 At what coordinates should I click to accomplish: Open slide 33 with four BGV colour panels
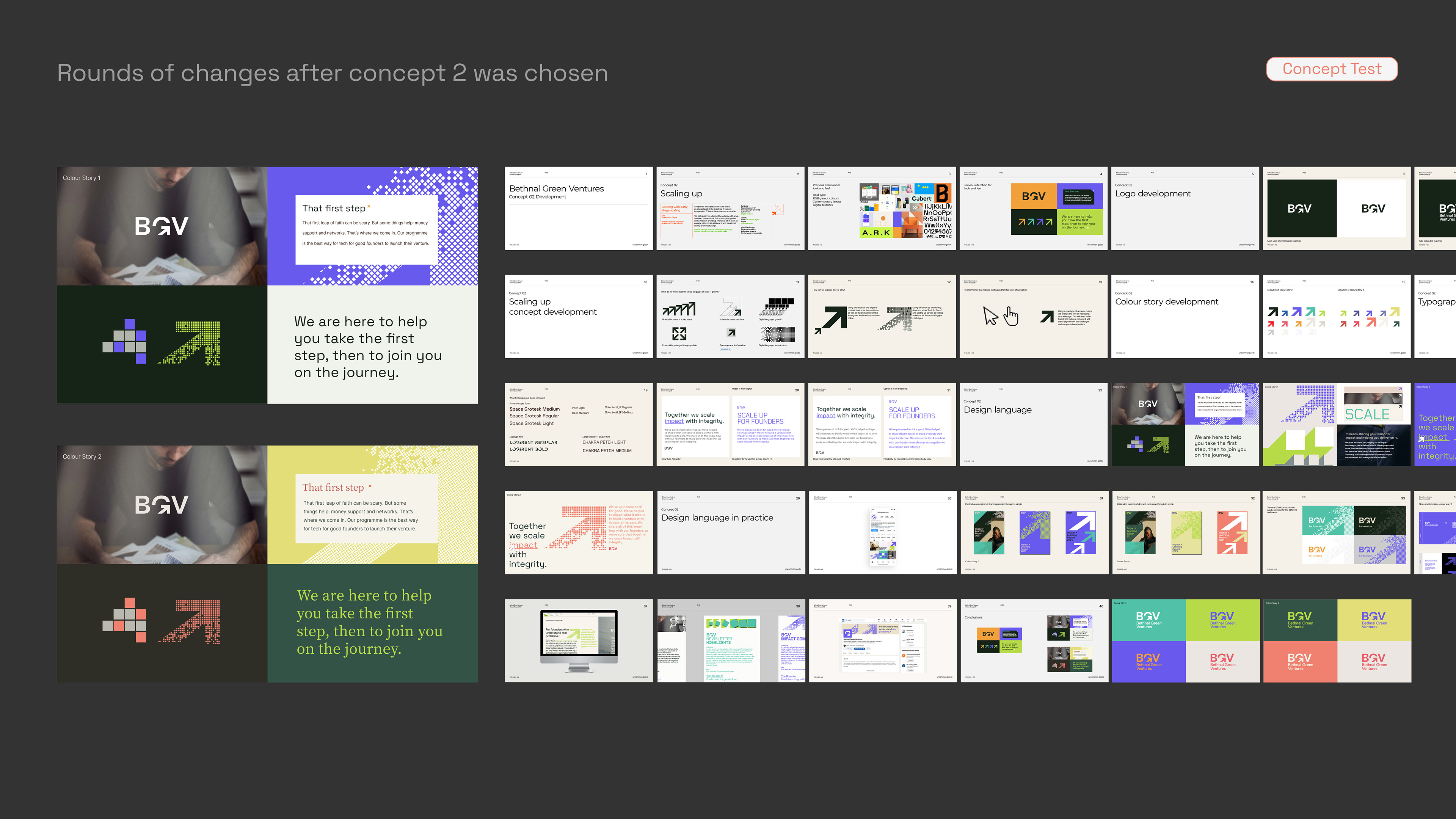tap(1337, 532)
